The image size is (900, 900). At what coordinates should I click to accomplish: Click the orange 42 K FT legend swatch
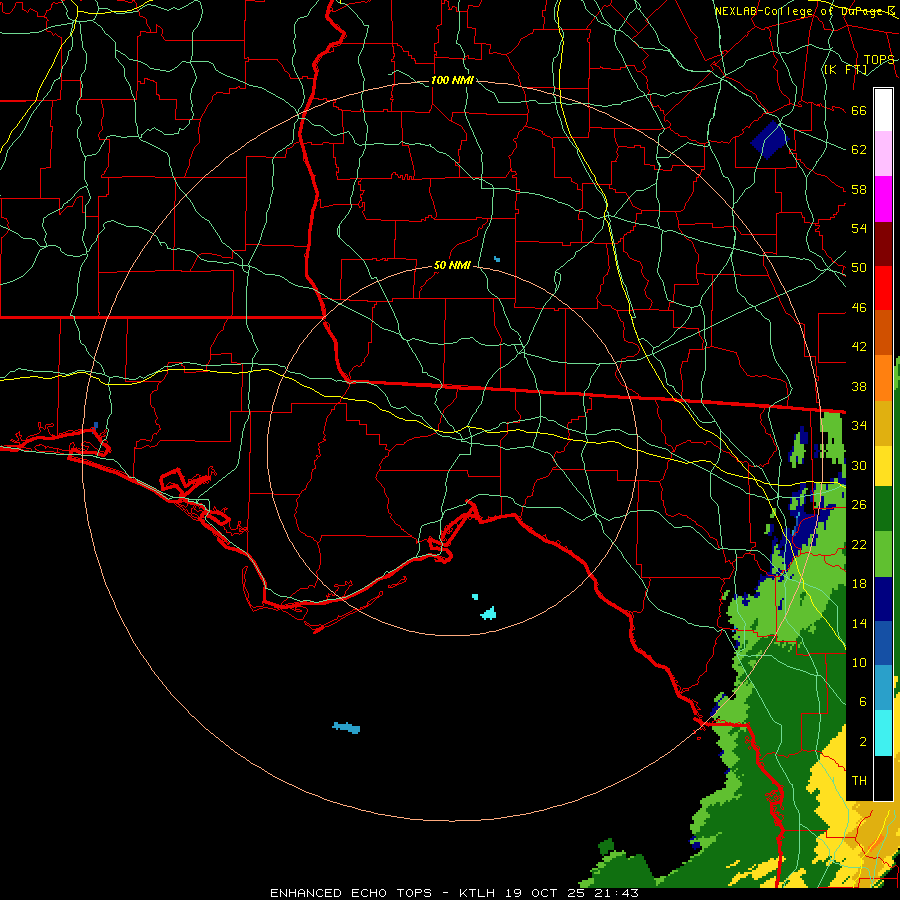coord(883,378)
